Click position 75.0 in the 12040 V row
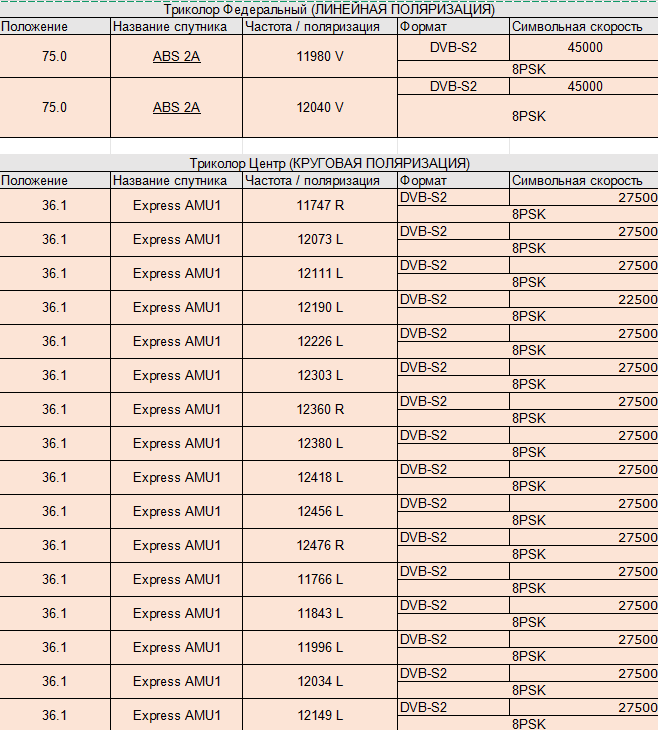This screenshot has width=658, height=730. tap(54, 108)
